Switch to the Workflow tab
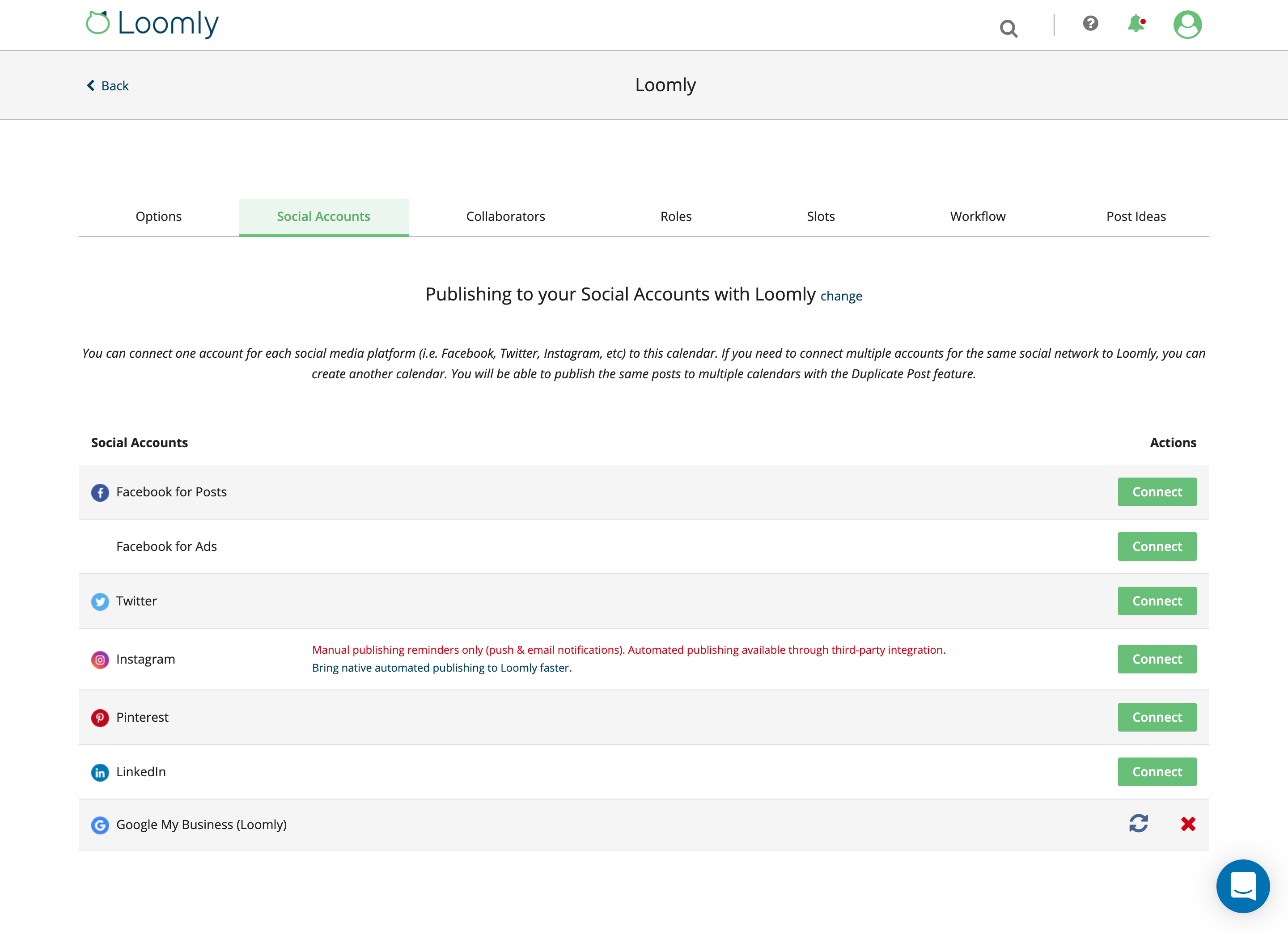The width and height of the screenshot is (1288, 931). [x=977, y=216]
